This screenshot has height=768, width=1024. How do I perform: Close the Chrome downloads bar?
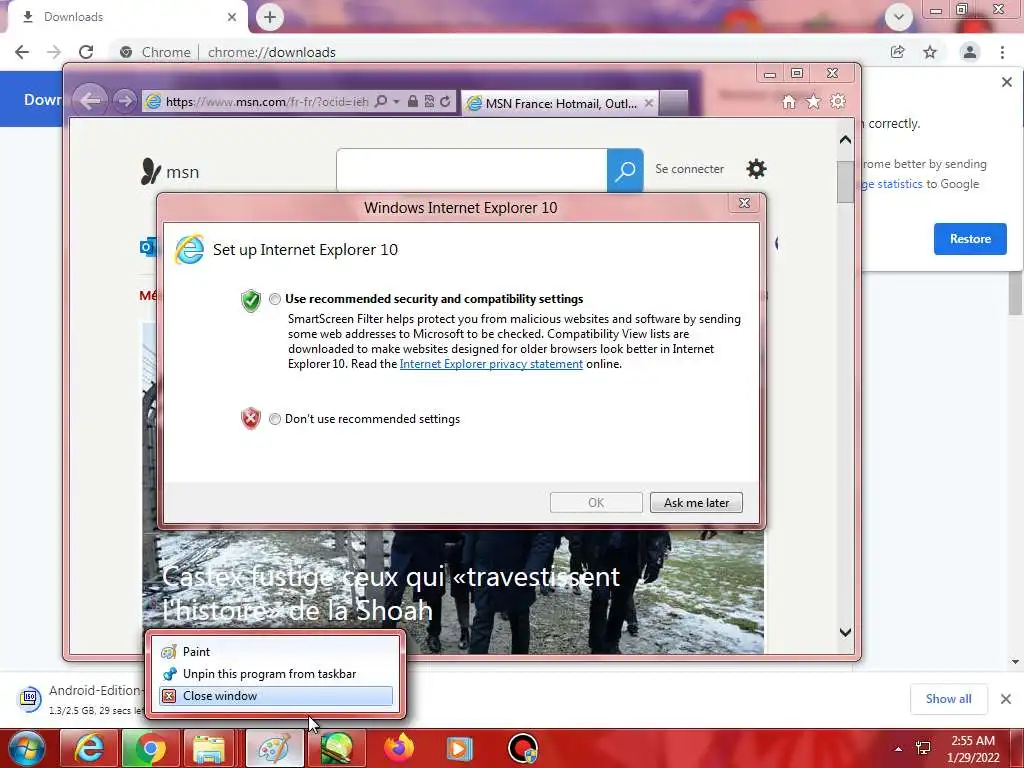(x=1006, y=699)
